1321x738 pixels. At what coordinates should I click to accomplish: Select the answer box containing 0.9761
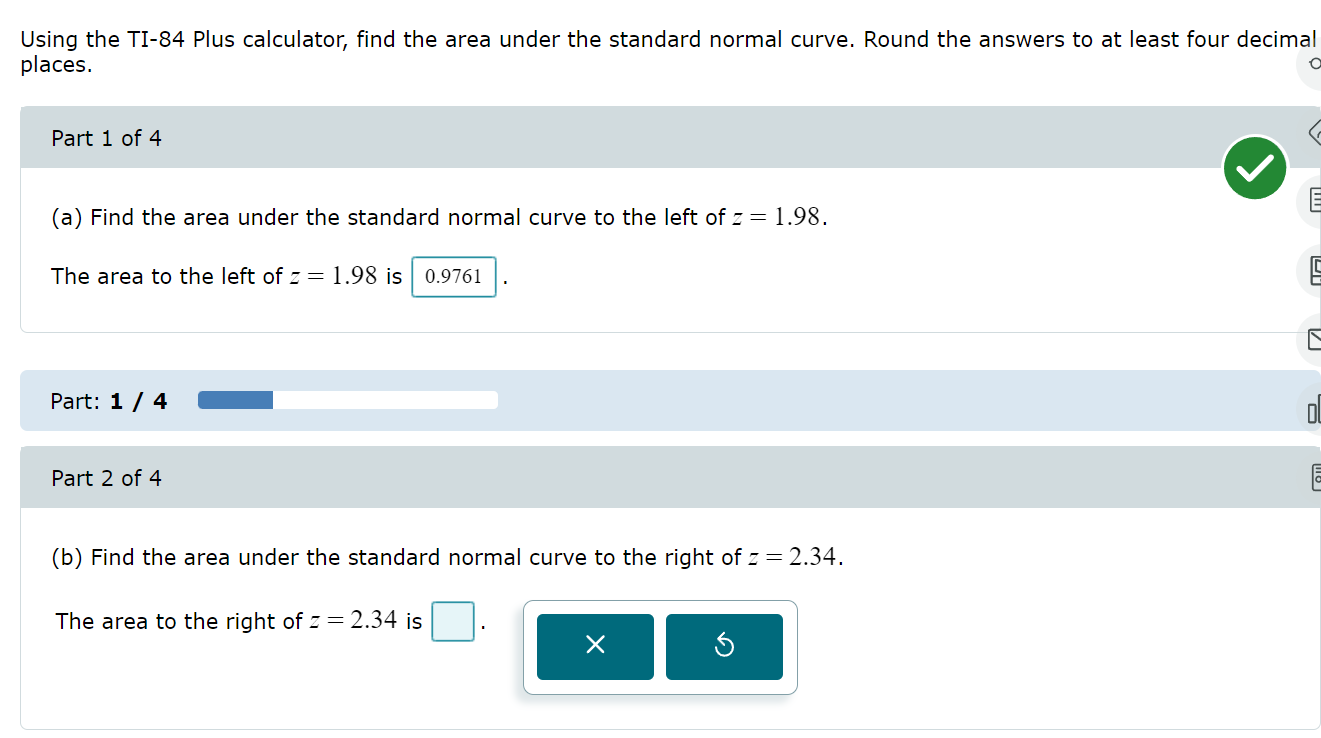pos(454,276)
